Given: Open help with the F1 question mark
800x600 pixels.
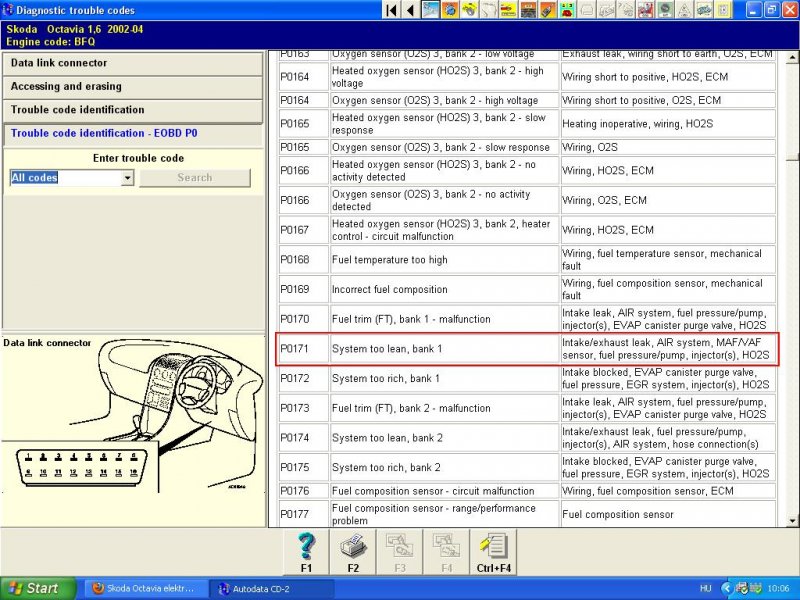Looking at the screenshot, I should (306, 553).
